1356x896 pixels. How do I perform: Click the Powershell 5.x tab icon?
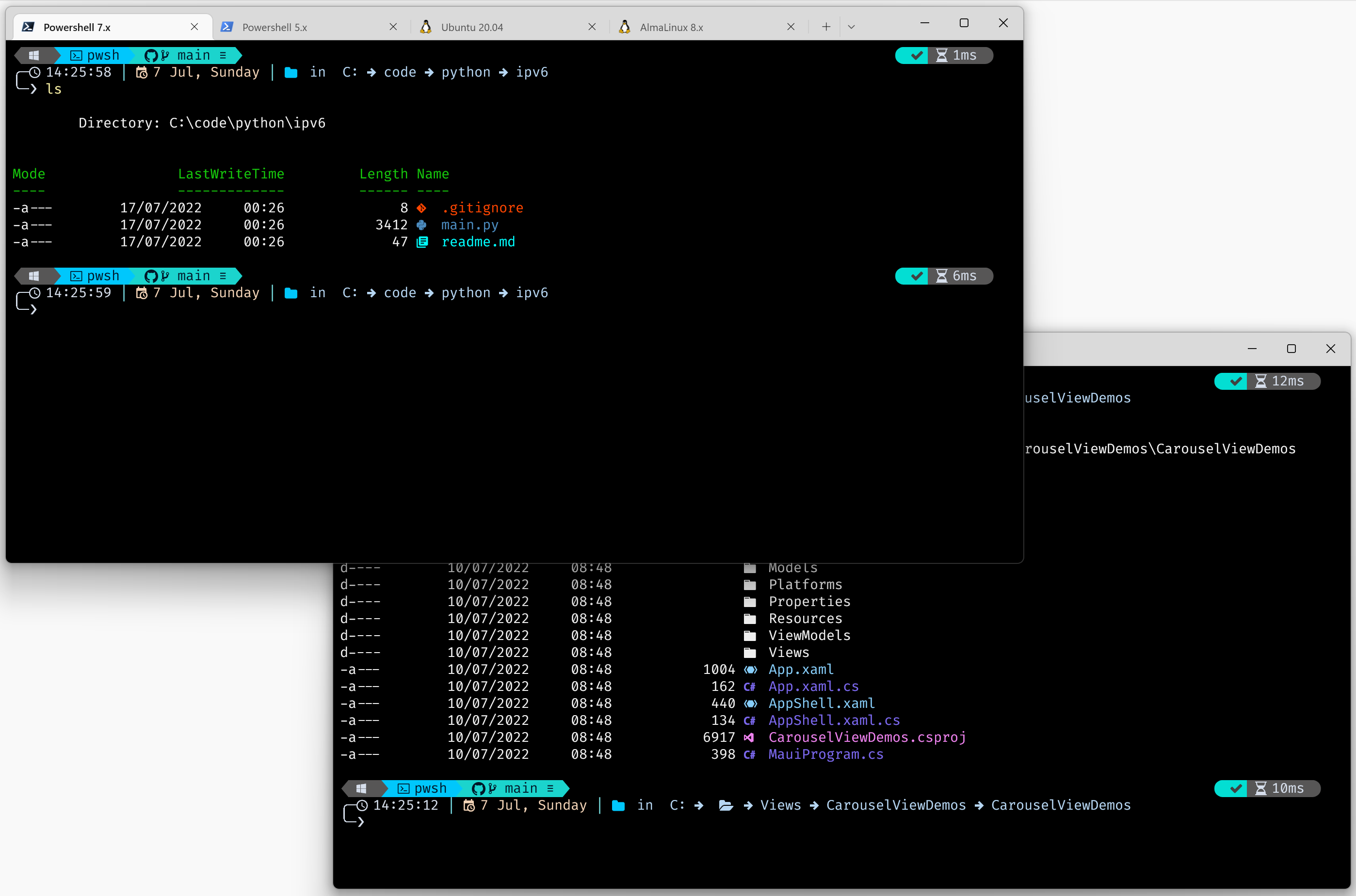[x=227, y=27]
